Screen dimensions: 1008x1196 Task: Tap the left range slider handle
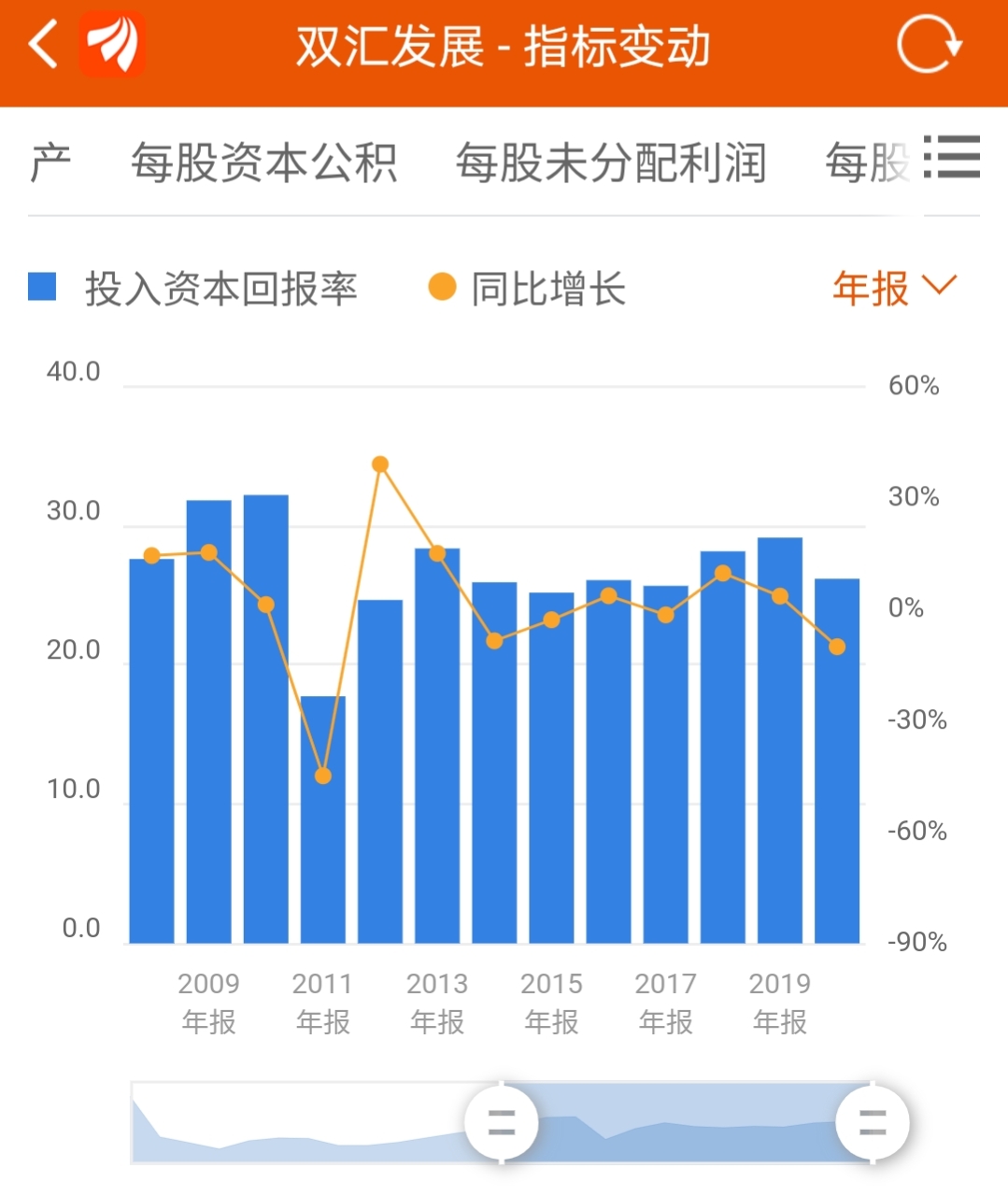[501, 1124]
